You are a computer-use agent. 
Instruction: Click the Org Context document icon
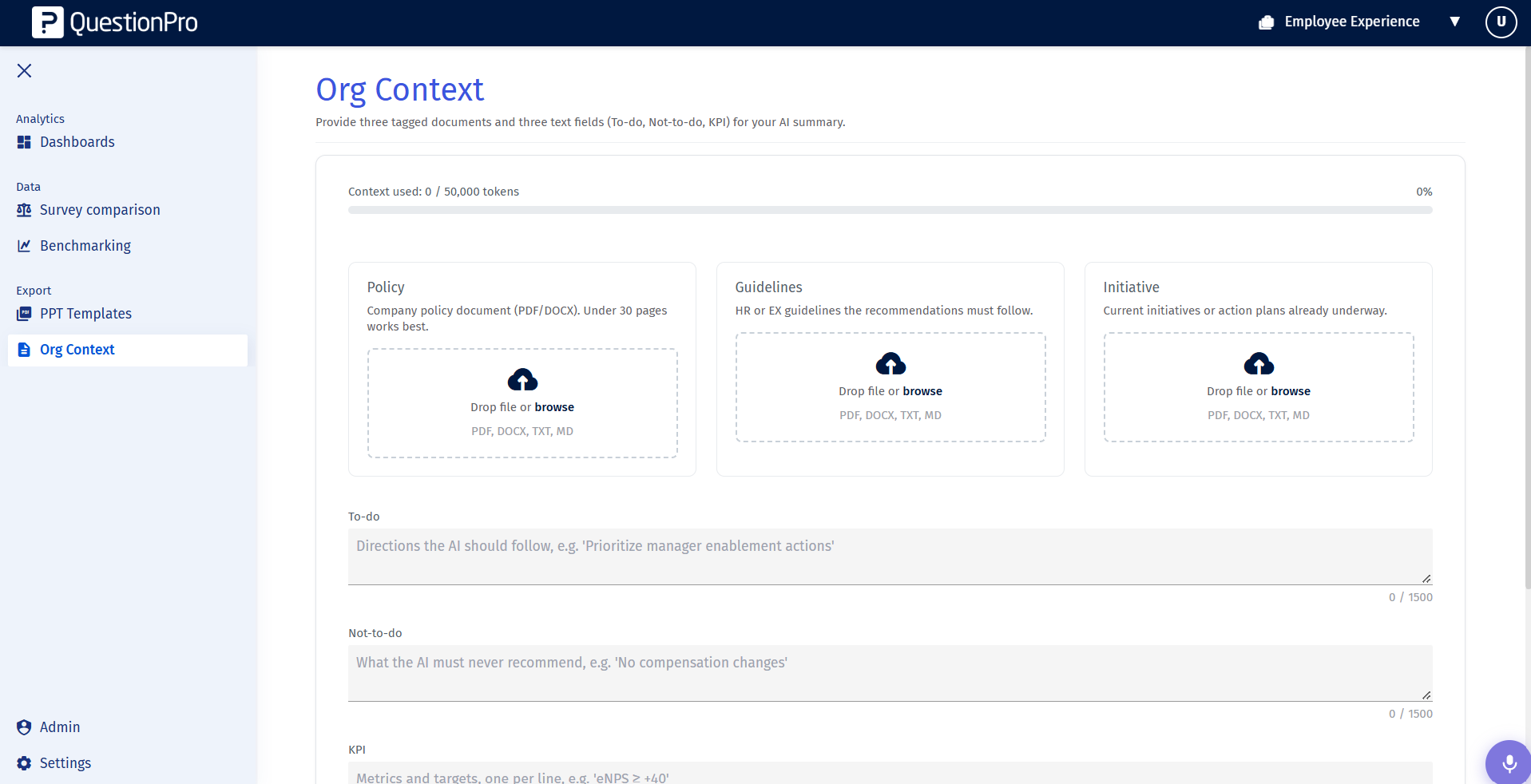[24, 350]
